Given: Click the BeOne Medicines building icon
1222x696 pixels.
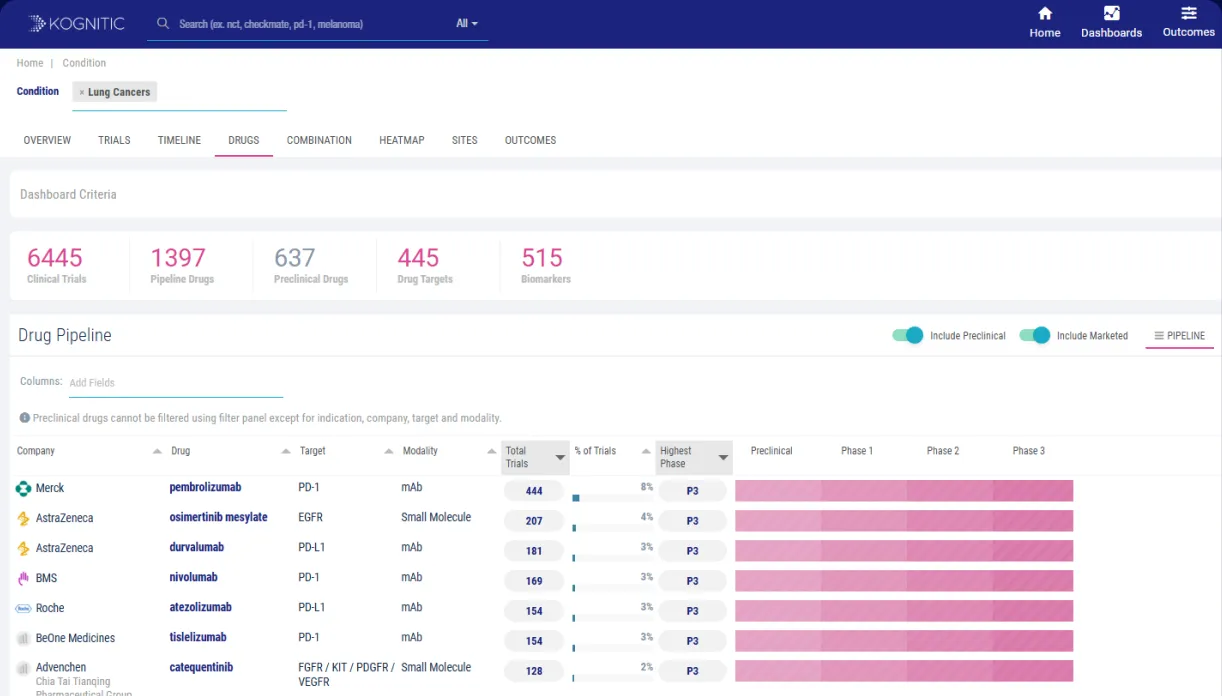Looking at the screenshot, I should [23, 638].
